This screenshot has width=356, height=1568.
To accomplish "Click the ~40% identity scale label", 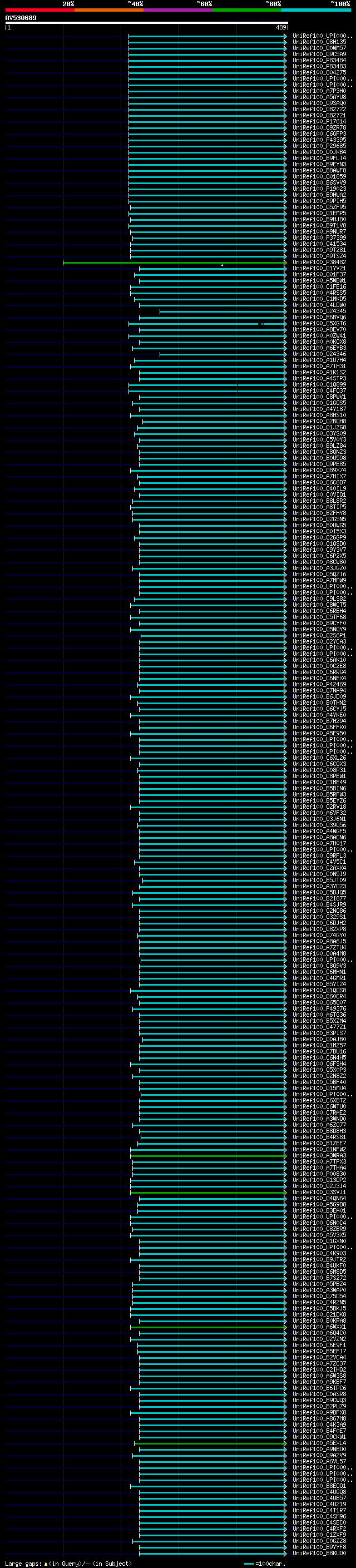I will 135,4.
